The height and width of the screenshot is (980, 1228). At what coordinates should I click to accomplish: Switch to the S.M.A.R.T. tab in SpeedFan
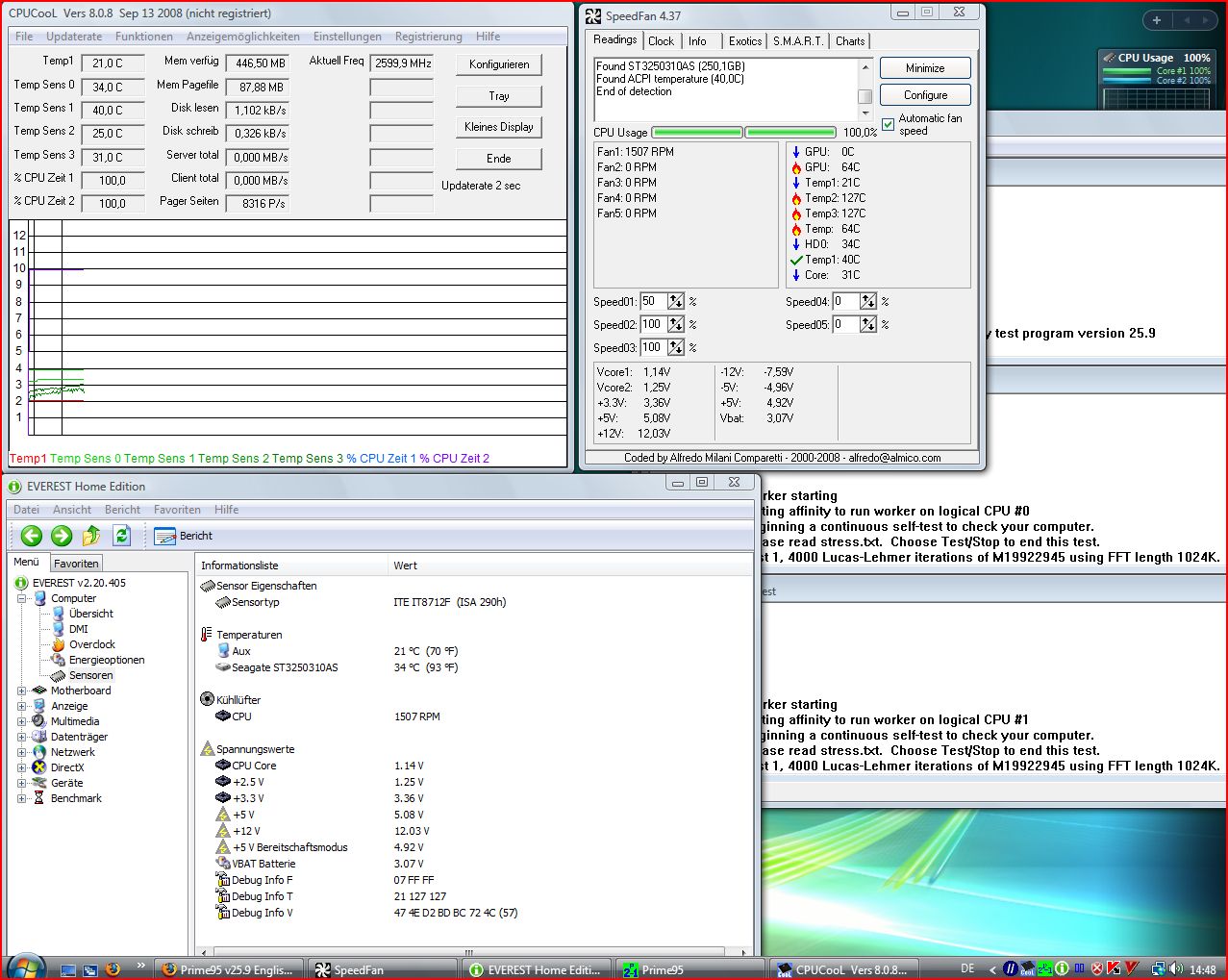(x=798, y=41)
